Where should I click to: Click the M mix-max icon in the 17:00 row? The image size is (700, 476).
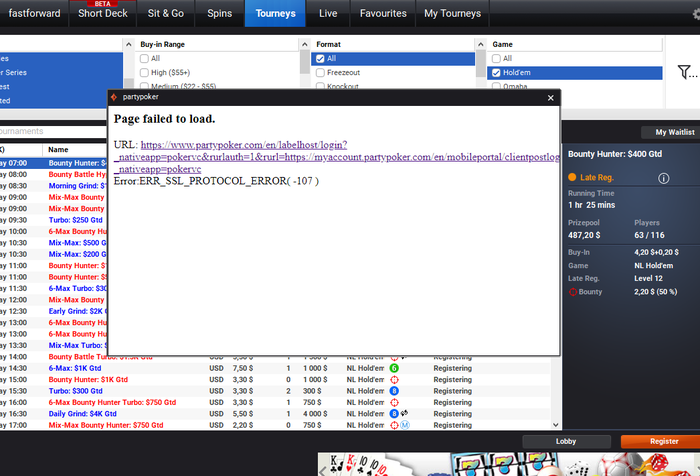coord(404,426)
